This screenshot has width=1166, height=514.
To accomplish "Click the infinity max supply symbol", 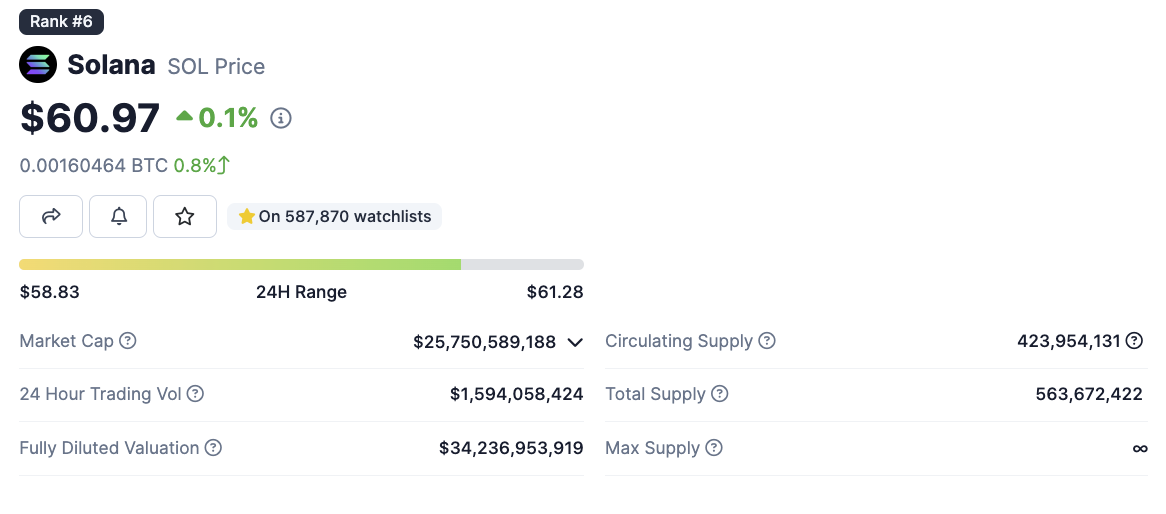I will click(x=1140, y=448).
